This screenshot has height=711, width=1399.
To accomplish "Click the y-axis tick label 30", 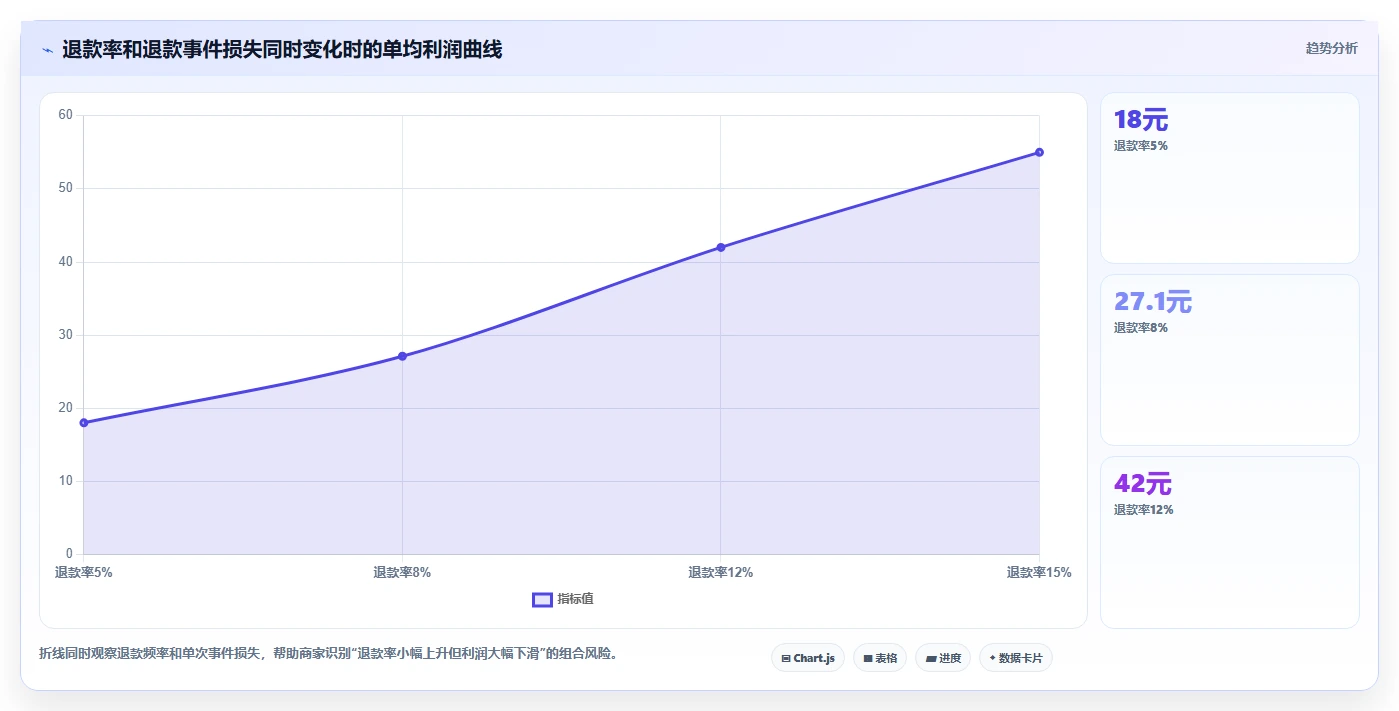I will [66, 335].
